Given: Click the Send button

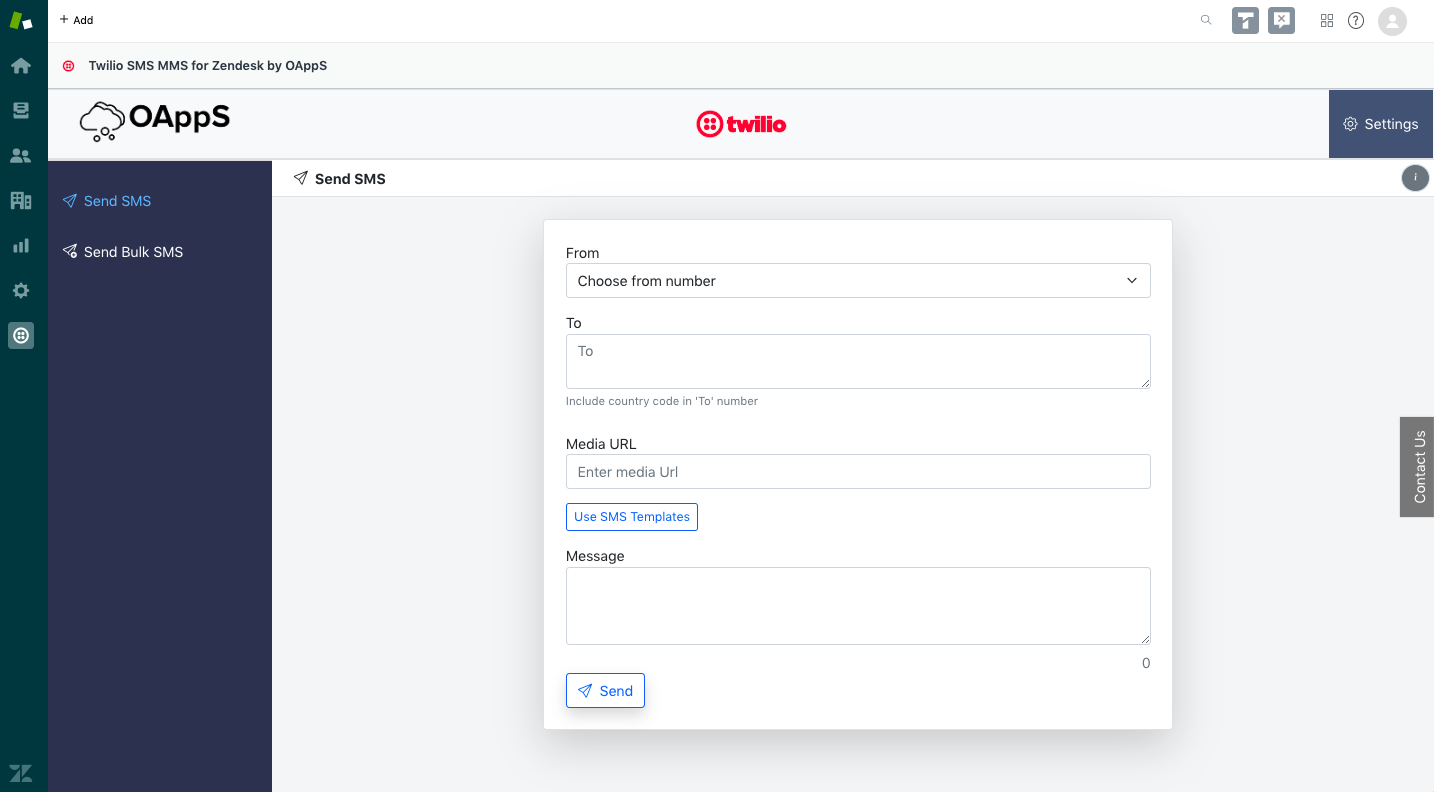Looking at the screenshot, I should pos(605,691).
